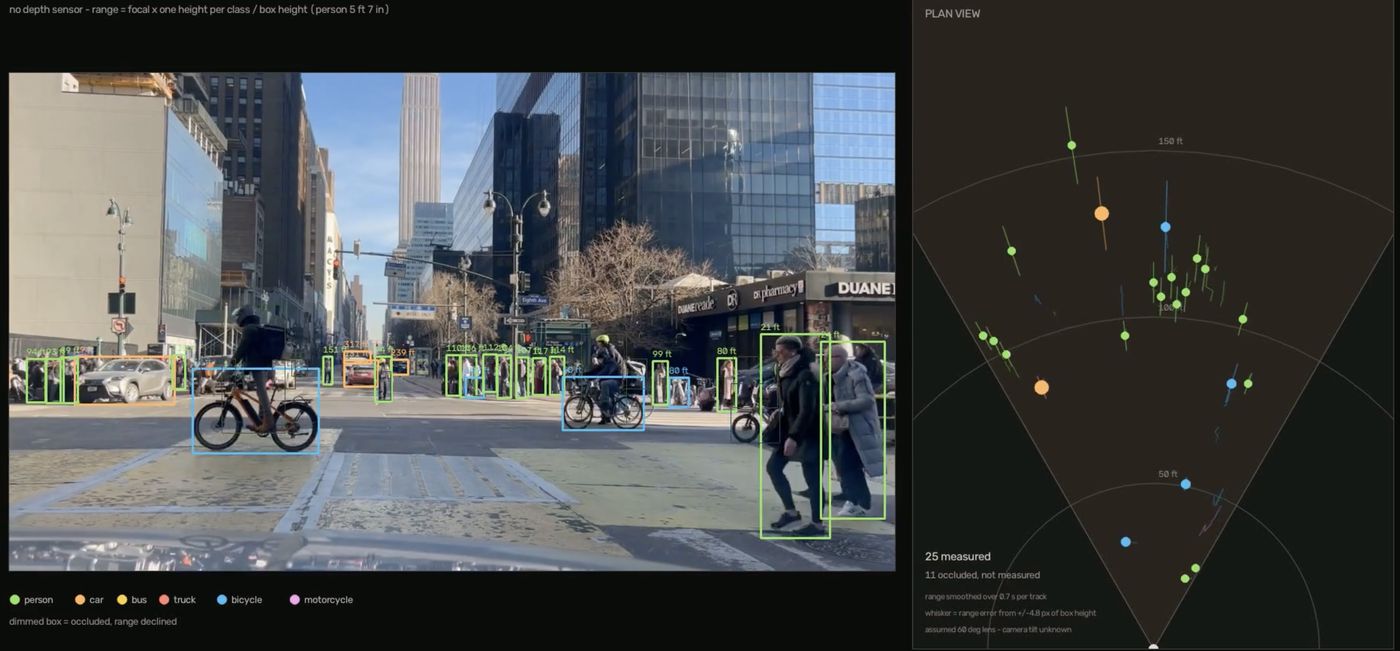Image resolution: width=1400 pixels, height=651 pixels.
Task: Select the motorcycle legend entry
Action: coord(321,600)
